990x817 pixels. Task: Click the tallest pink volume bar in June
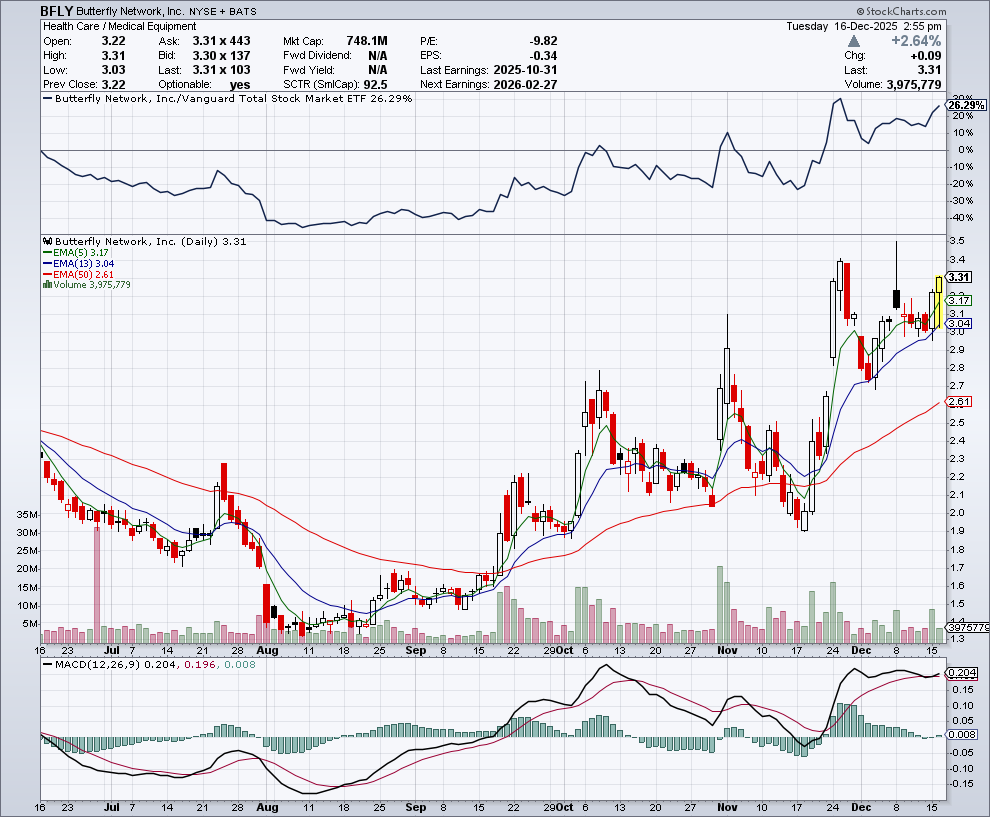97,585
